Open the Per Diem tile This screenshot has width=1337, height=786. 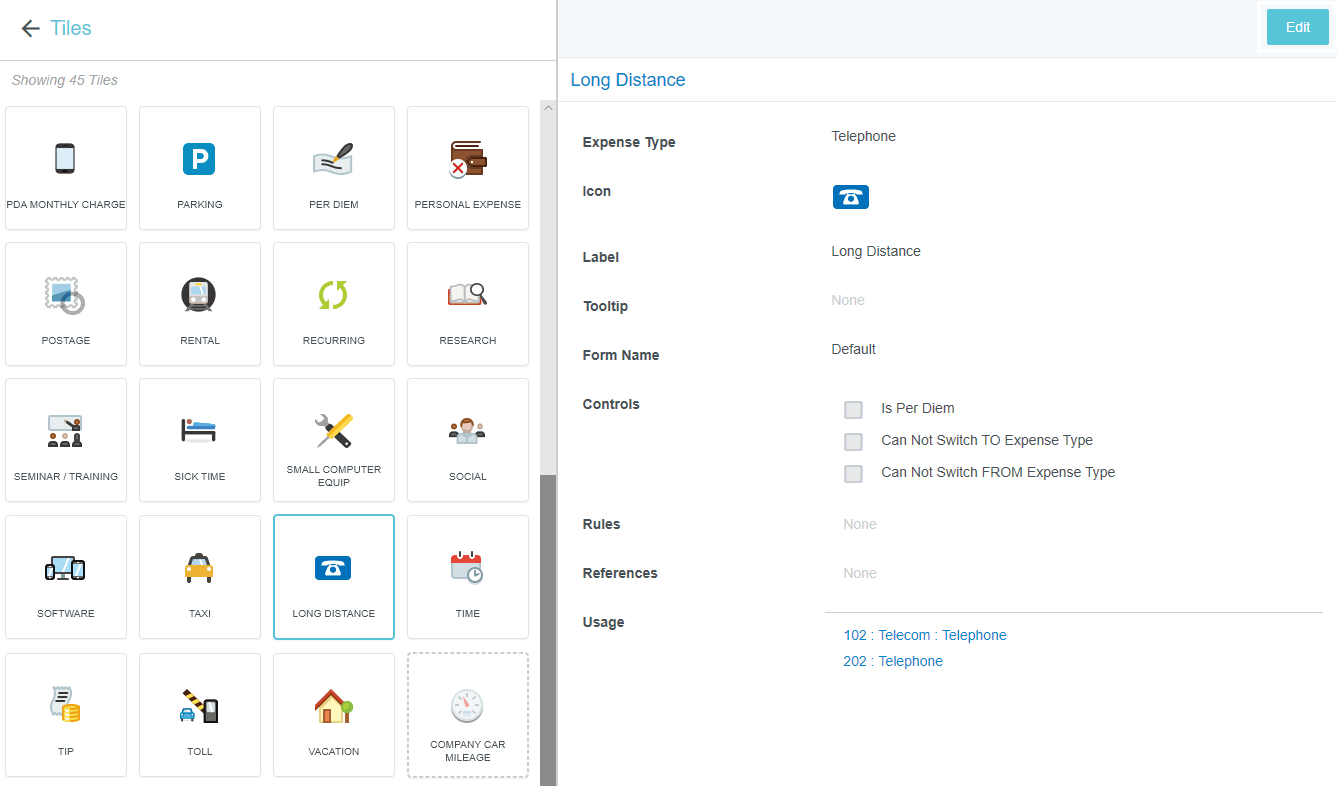point(333,167)
